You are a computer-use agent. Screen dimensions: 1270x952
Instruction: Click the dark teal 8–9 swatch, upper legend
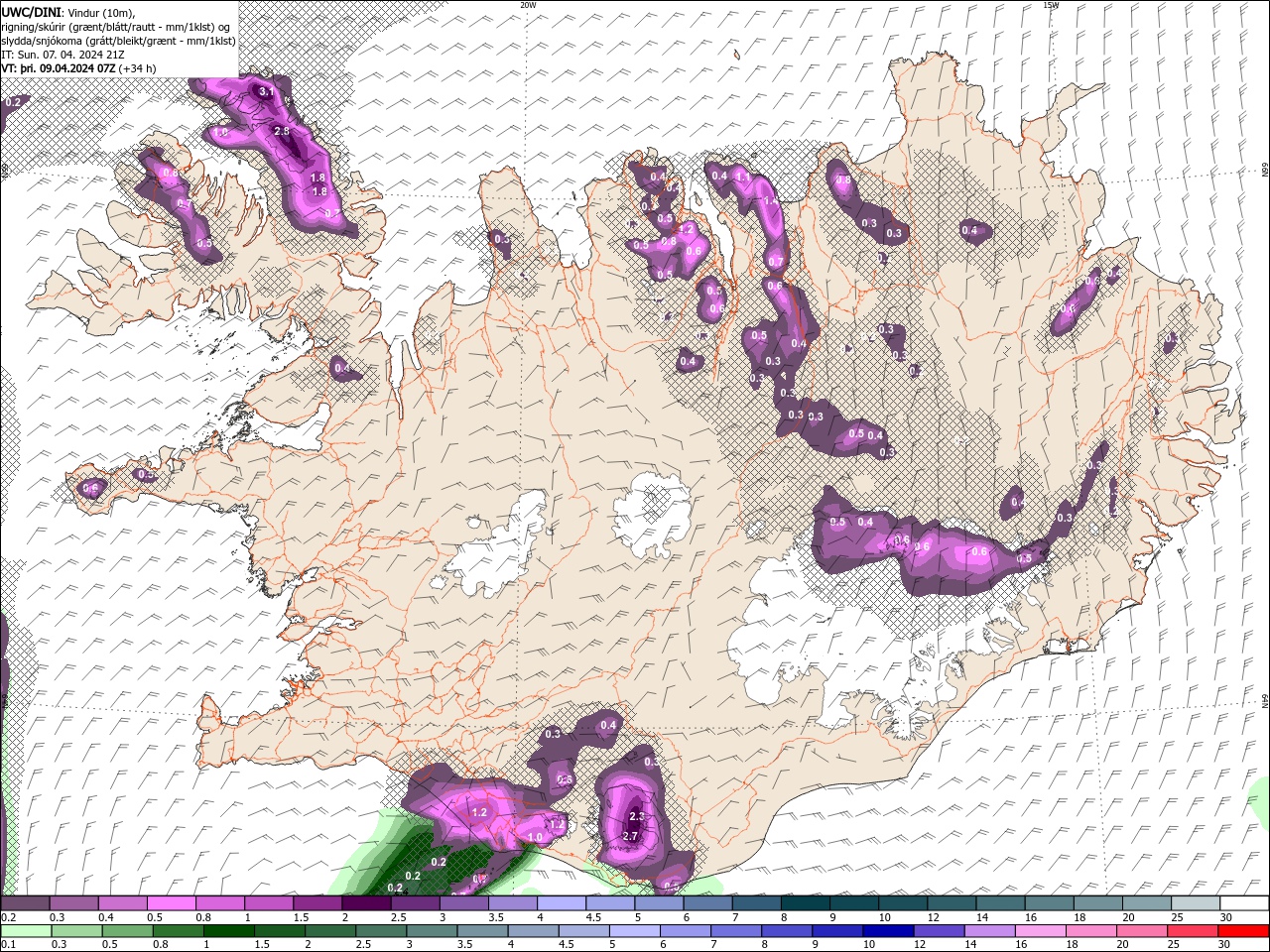(x=806, y=903)
